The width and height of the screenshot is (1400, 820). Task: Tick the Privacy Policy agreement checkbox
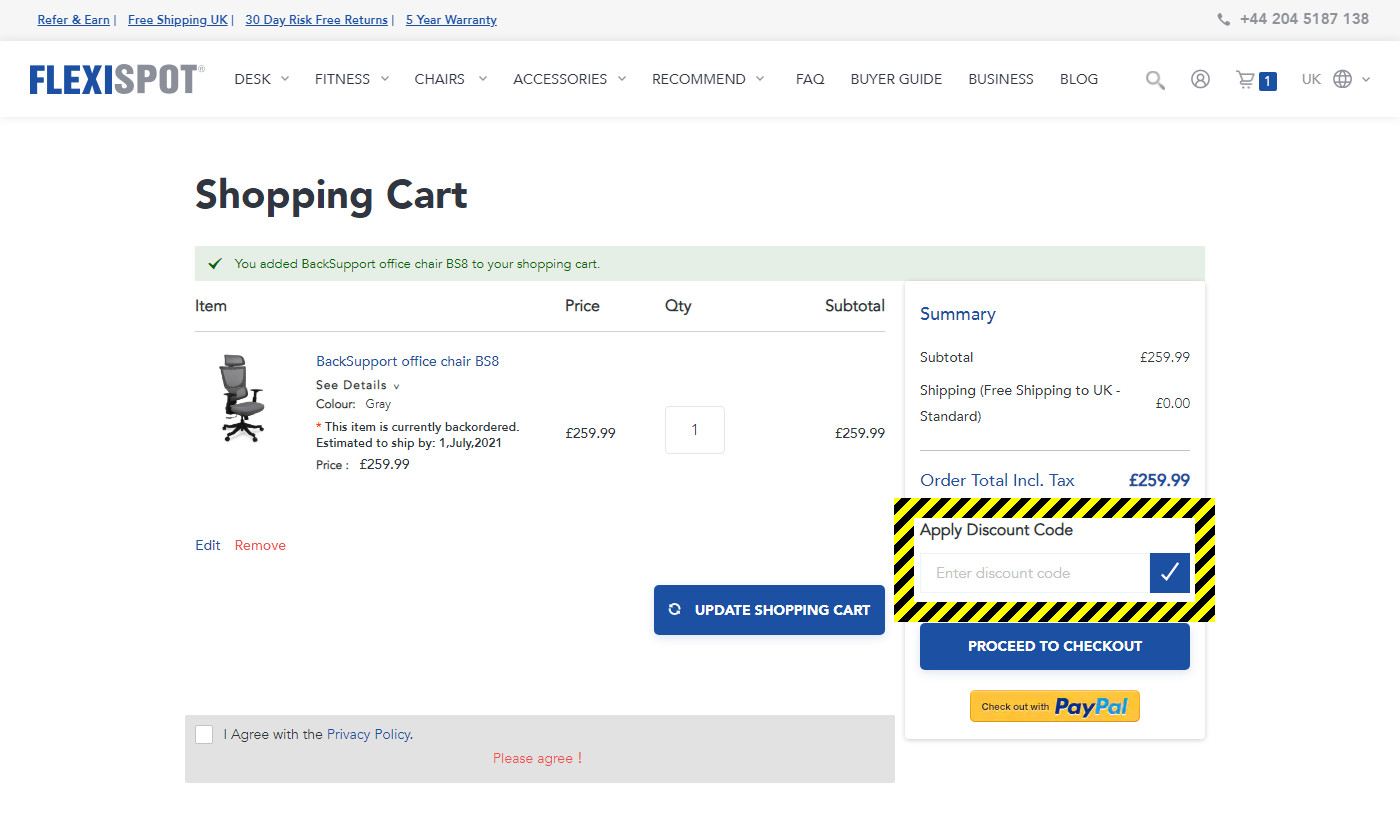pyautogui.click(x=204, y=734)
